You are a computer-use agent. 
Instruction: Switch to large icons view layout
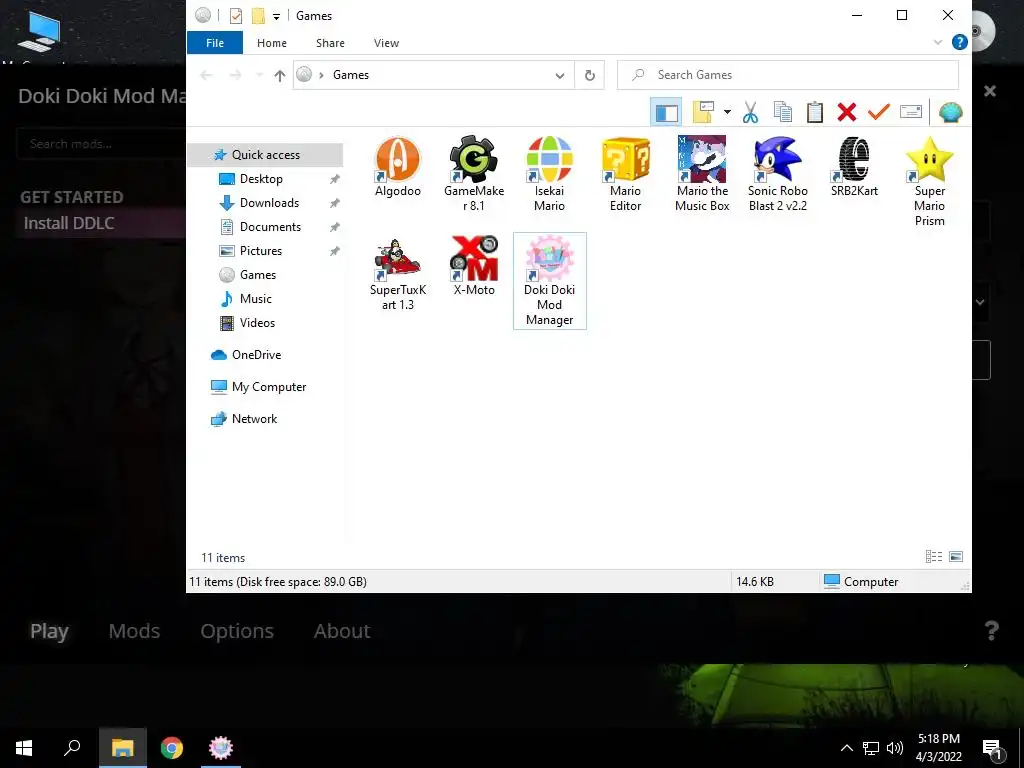pyautogui.click(x=955, y=556)
